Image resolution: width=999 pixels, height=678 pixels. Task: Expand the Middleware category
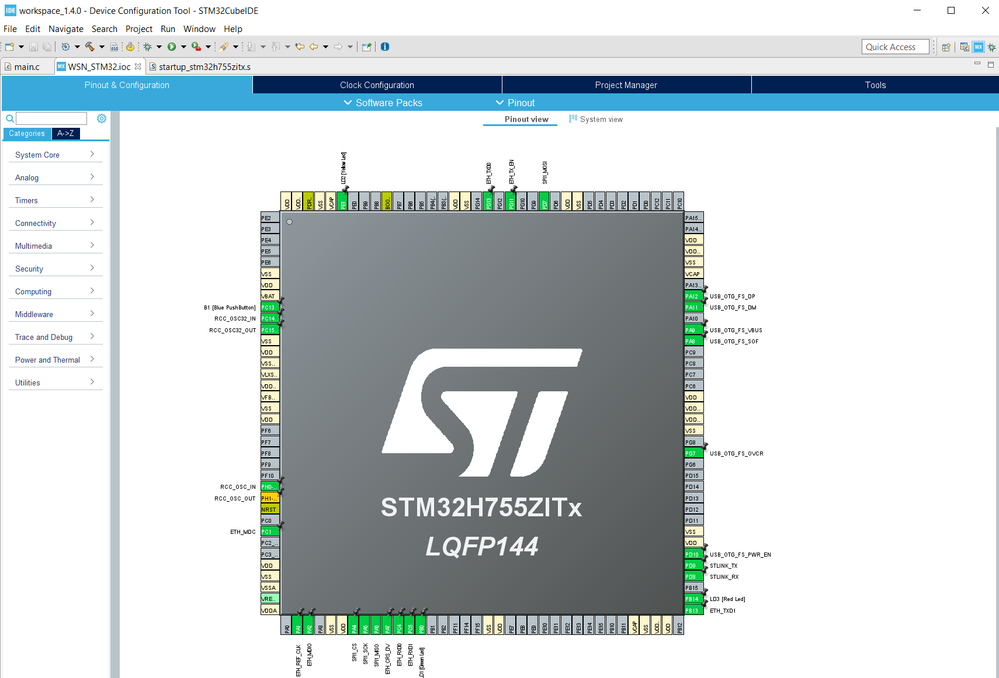[55, 315]
